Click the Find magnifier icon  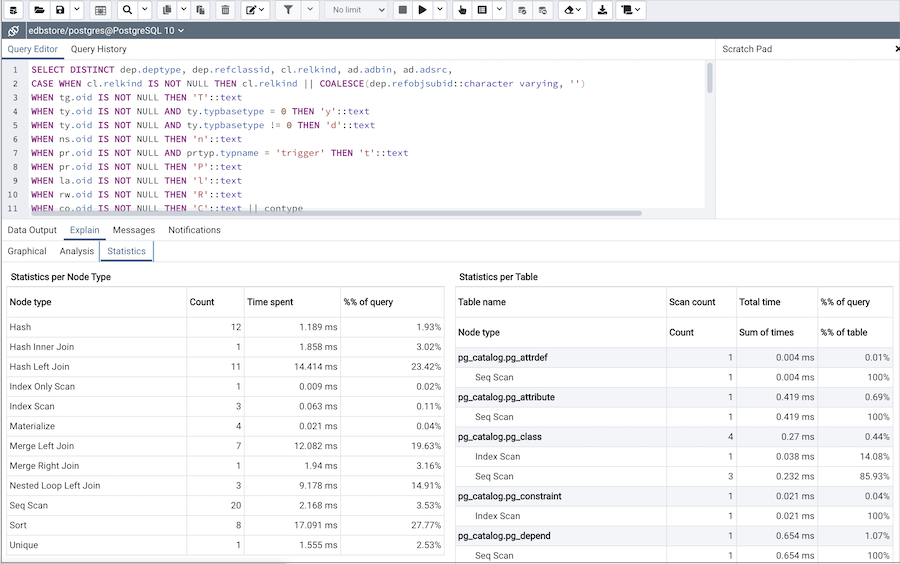[128, 10]
